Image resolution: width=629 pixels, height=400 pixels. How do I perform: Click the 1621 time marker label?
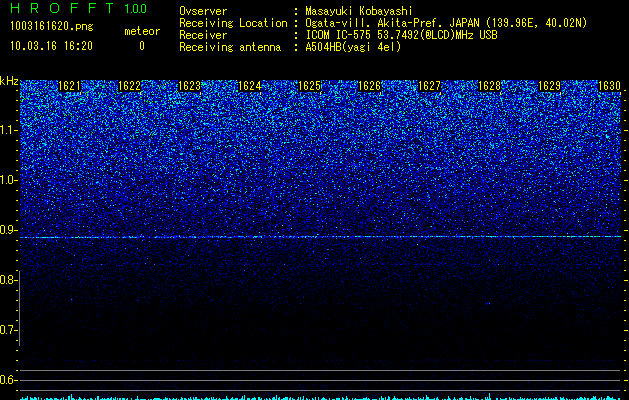click(69, 86)
